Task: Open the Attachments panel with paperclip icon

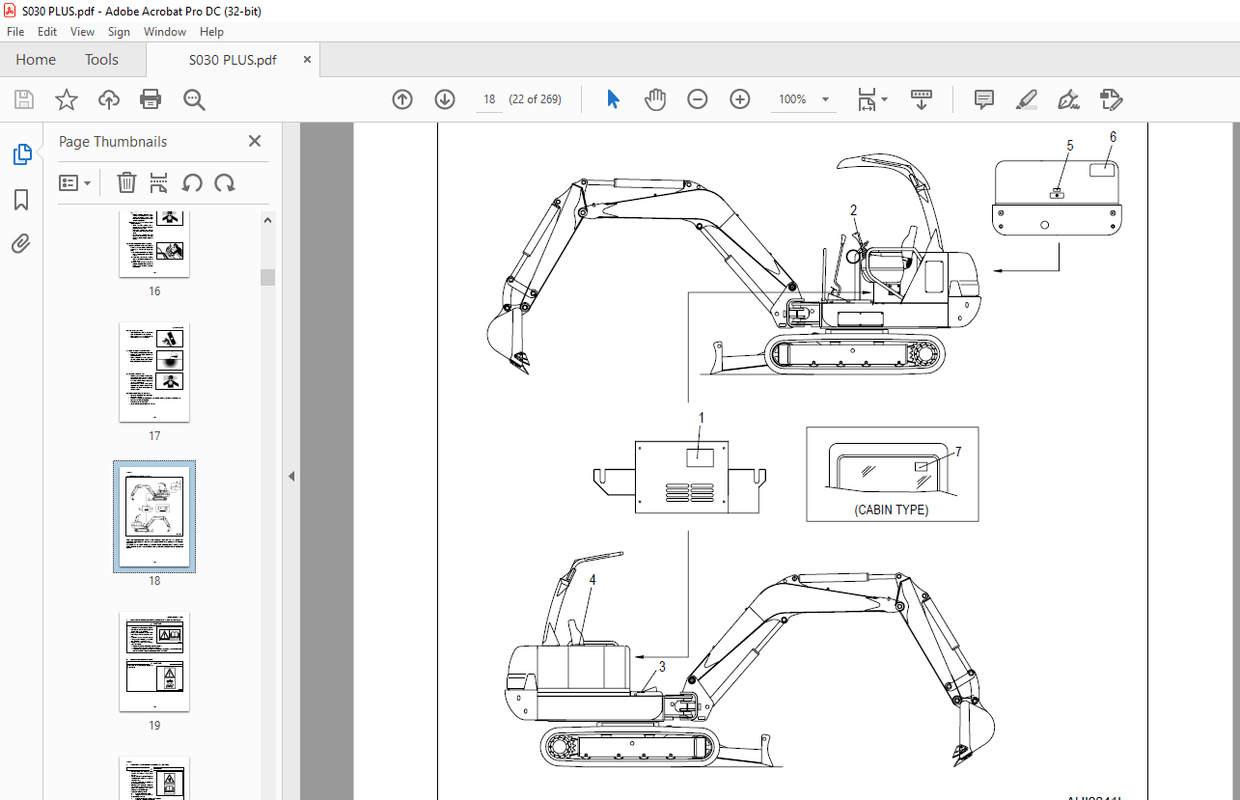Action: 22,243
